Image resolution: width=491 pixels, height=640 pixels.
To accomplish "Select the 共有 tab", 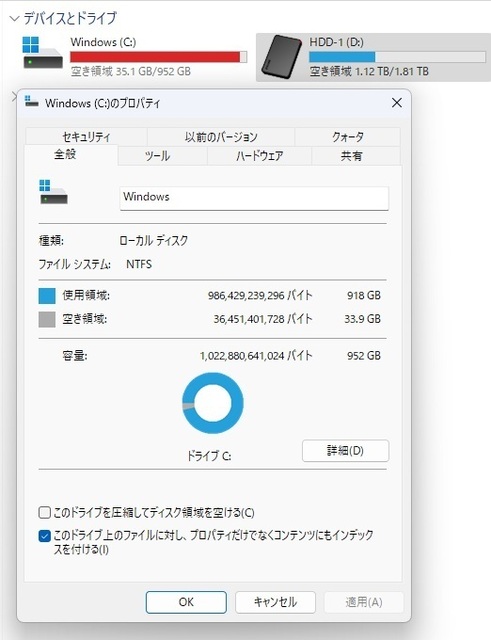I will pos(351,156).
